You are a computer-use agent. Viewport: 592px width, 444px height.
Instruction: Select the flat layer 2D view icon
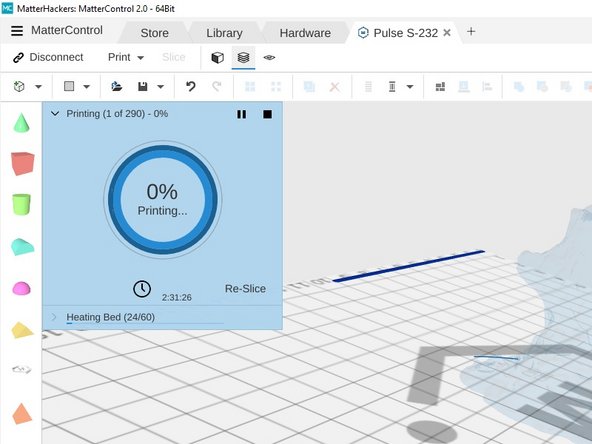click(269, 57)
